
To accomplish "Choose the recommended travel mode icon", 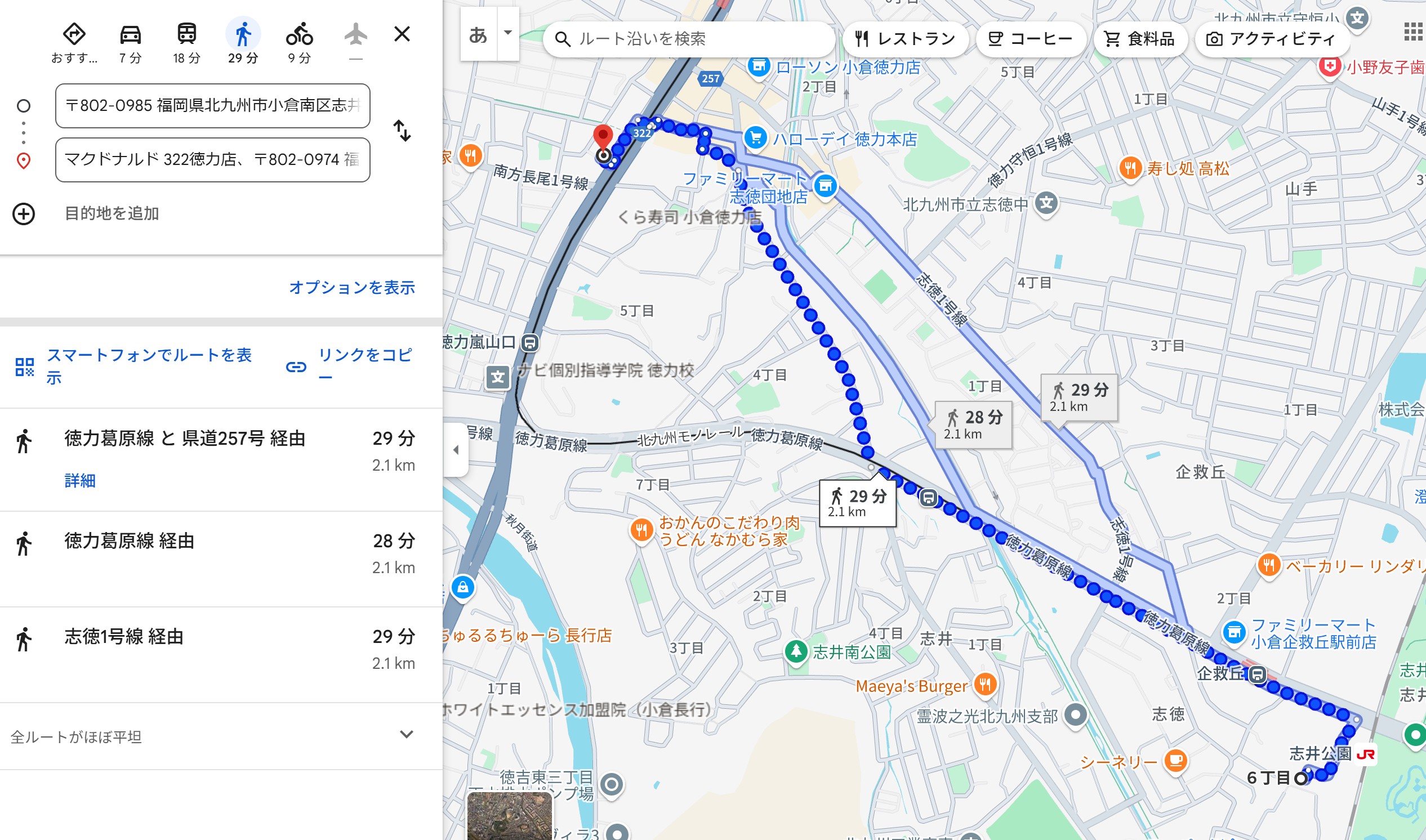I will coord(74,34).
